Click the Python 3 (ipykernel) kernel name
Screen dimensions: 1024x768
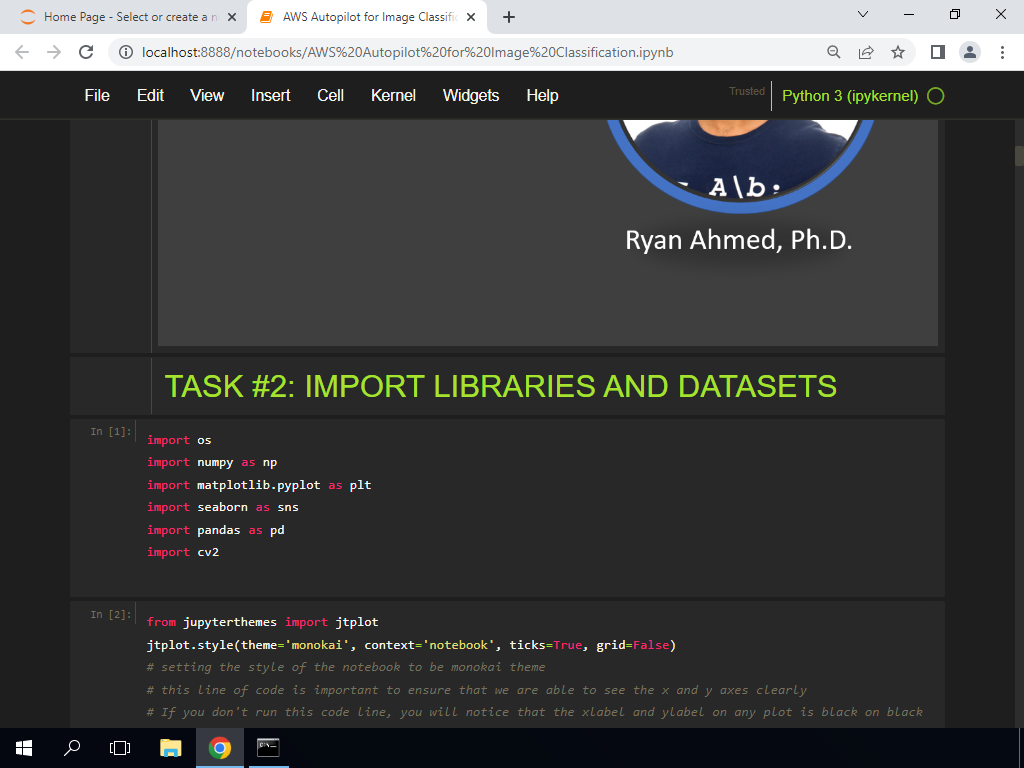(x=850, y=96)
